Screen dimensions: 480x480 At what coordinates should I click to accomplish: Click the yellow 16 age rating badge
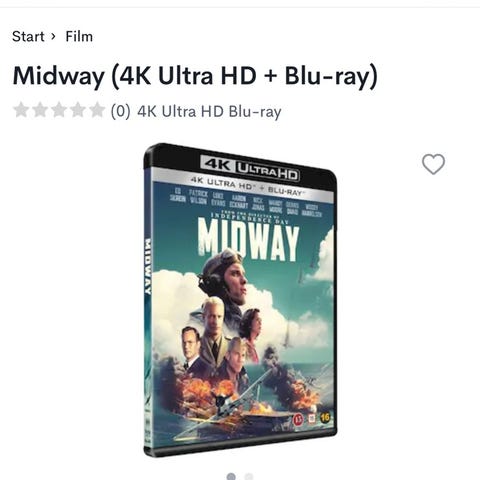click(325, 417)
